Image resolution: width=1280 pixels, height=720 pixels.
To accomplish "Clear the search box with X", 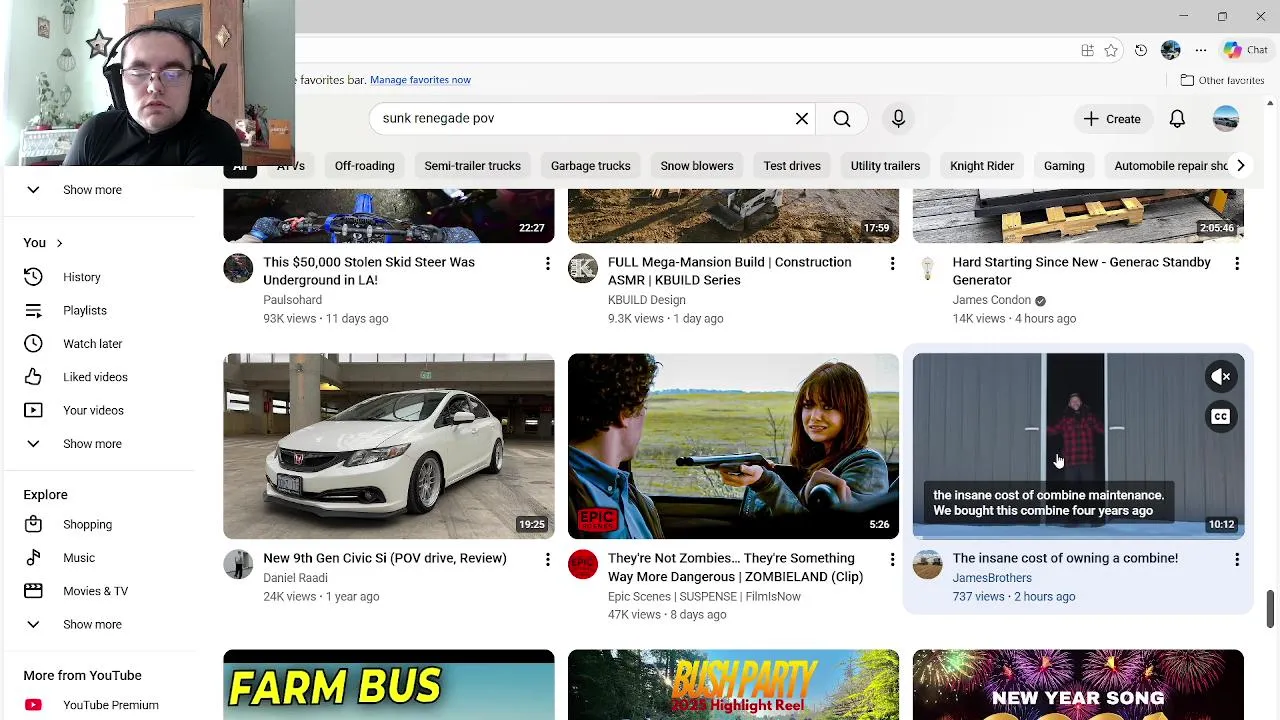I will tap(802, 119).
